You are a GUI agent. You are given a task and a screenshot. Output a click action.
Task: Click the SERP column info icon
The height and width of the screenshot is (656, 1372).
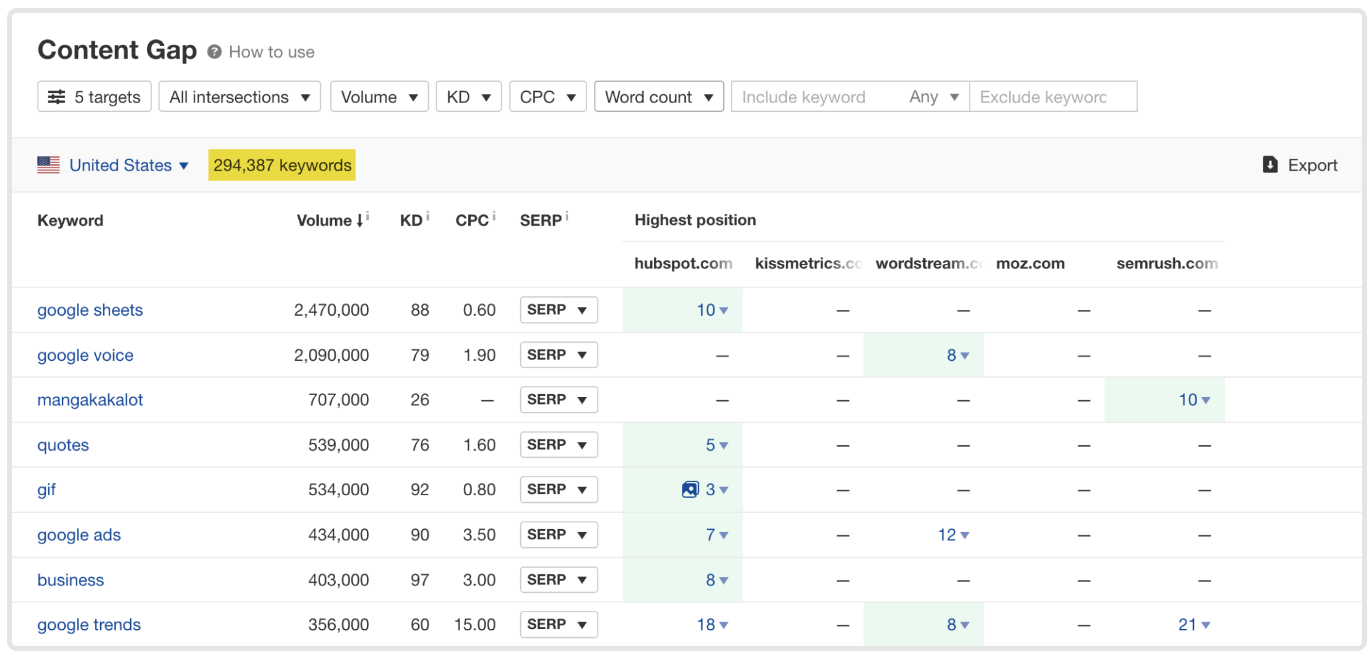[567, 217]
